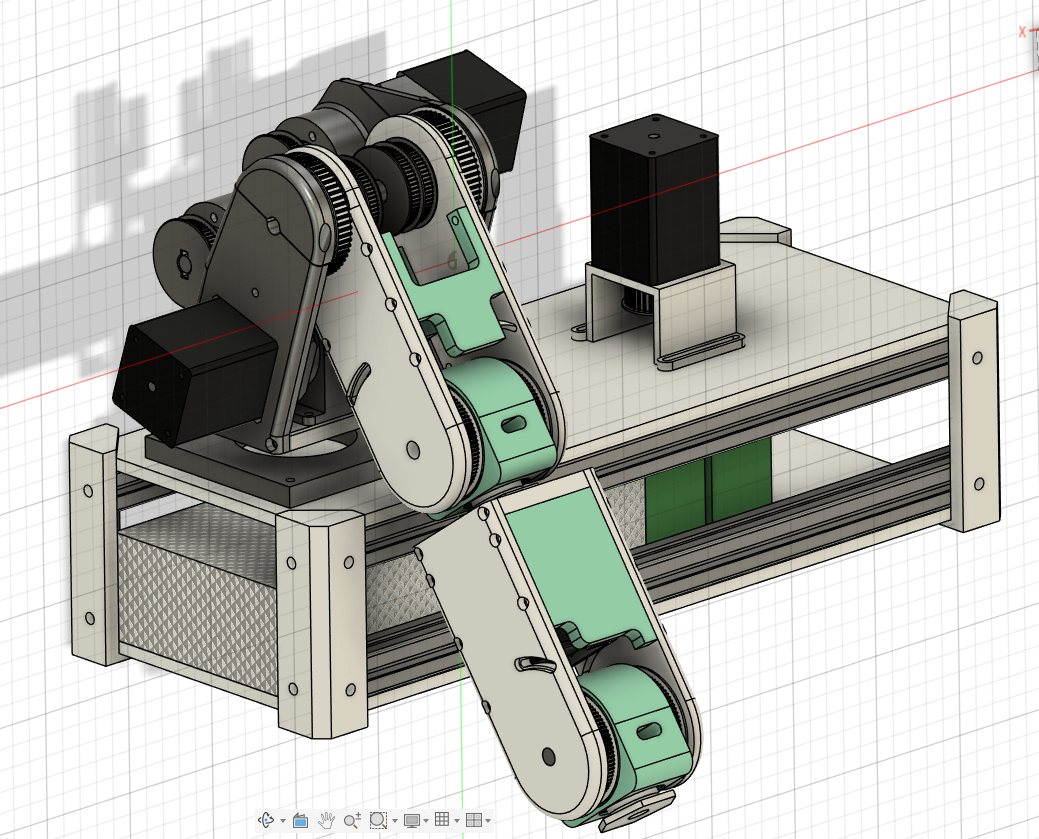Image resolution: width=1039 pixels, height=839 pixels.
Task: Click the red X axis indicator
Action: 1021,32
